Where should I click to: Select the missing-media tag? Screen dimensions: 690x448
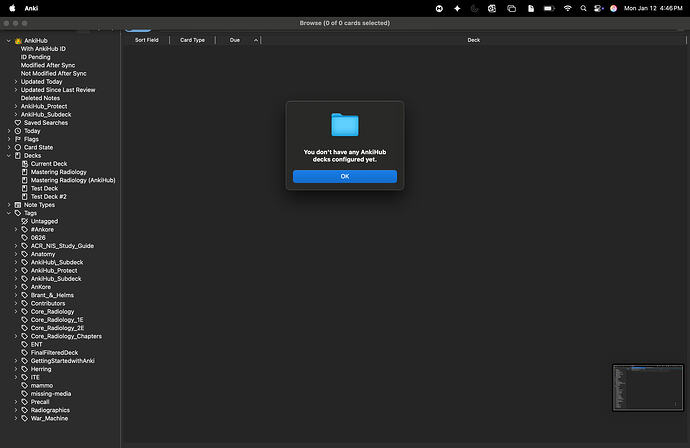[51, 394]
